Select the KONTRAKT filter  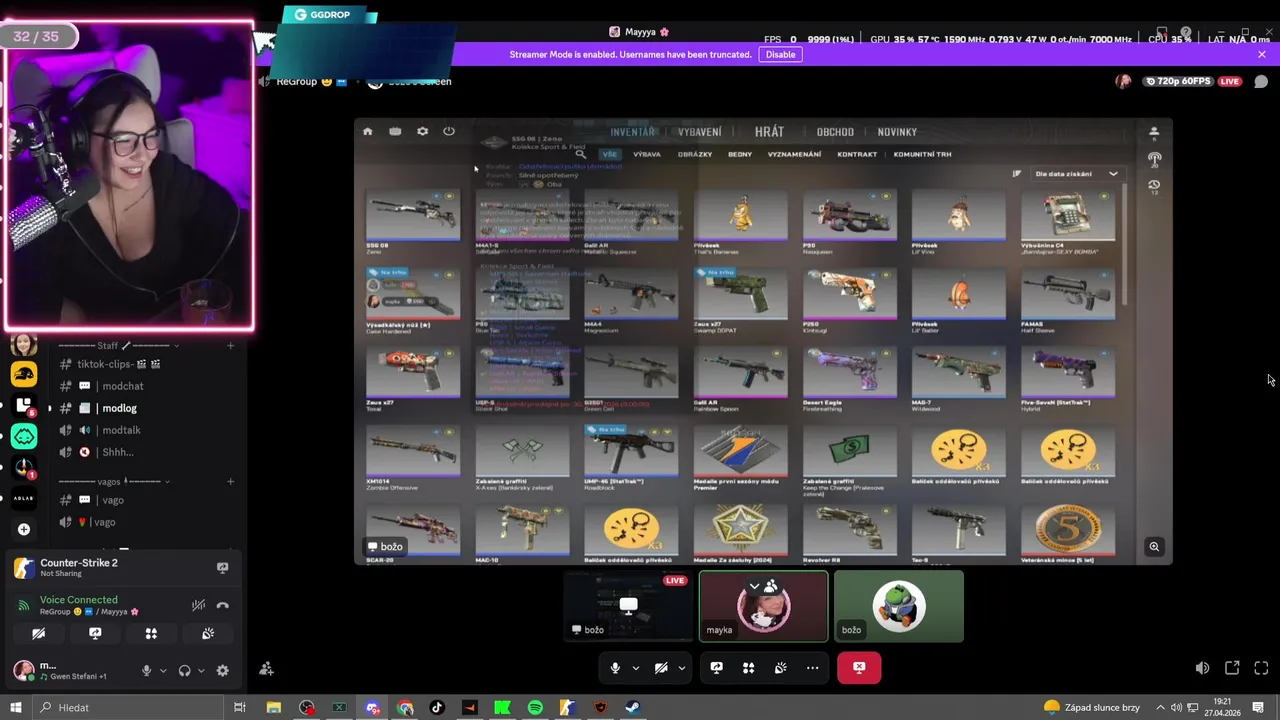point(857,154)
